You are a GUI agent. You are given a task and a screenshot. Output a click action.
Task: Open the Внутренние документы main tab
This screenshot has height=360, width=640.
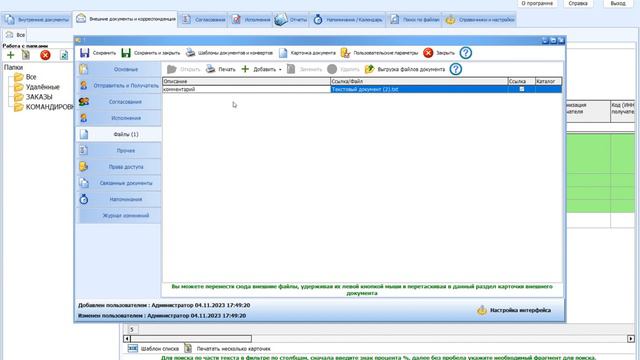[37, 20]
